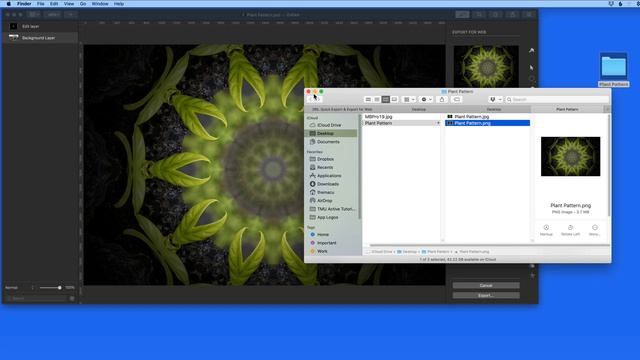This screenshot has width=640, height=360.
Task: Click Export button in Pixelmator export panel
Action: click(486, 295)
